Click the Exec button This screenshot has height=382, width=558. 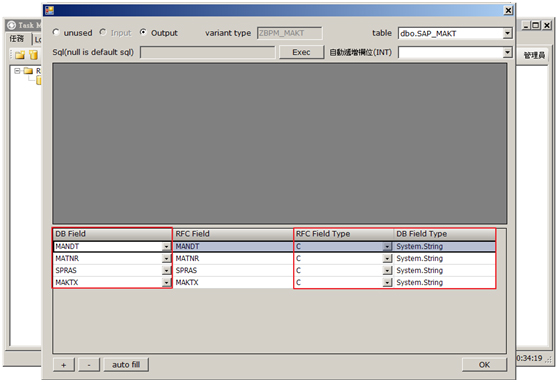click(x=301, y=52)
